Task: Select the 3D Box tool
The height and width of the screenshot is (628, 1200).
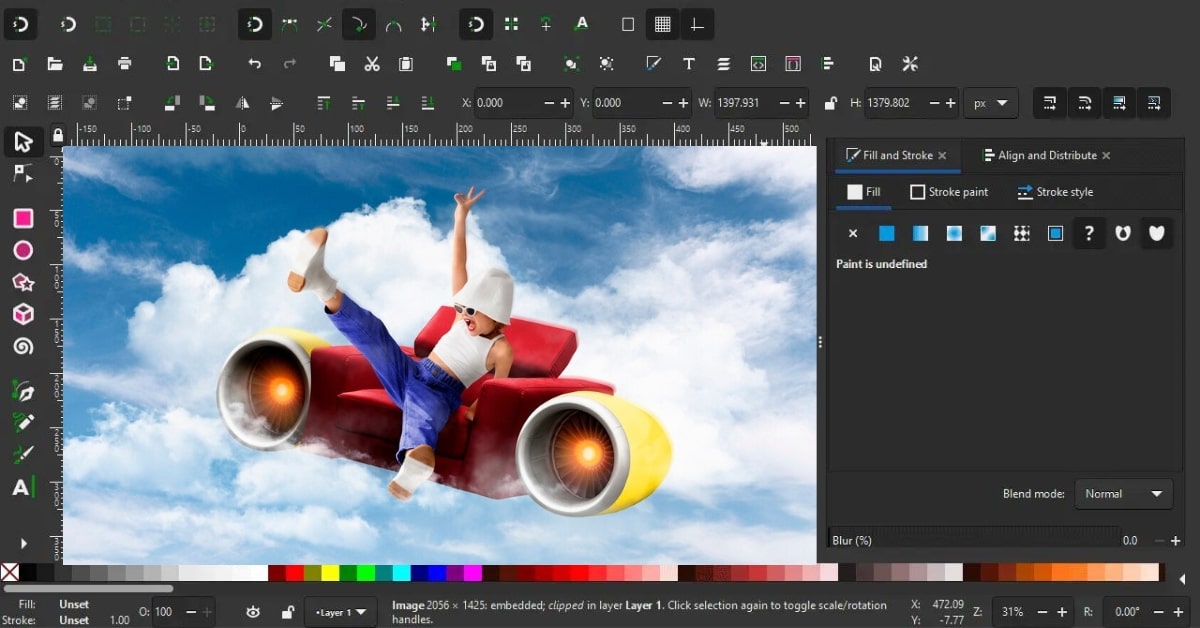Action: [23, 314]
